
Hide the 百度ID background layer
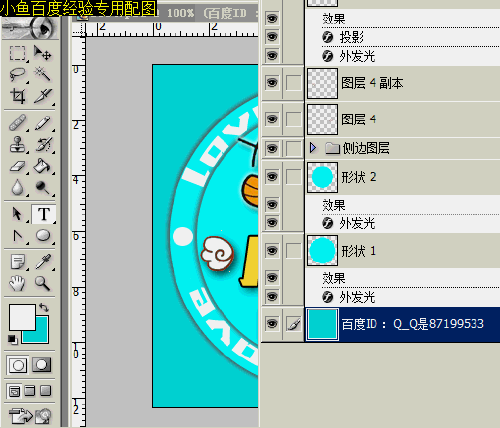tap(272, 323)
